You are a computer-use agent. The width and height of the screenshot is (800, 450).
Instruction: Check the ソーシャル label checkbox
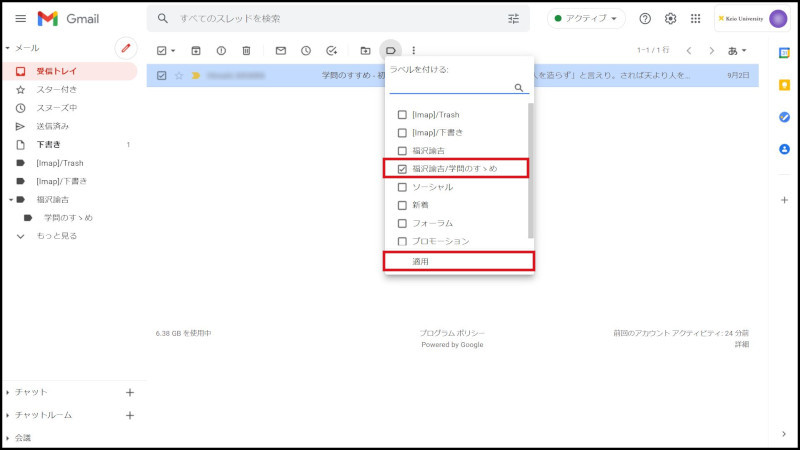point(402,187)
